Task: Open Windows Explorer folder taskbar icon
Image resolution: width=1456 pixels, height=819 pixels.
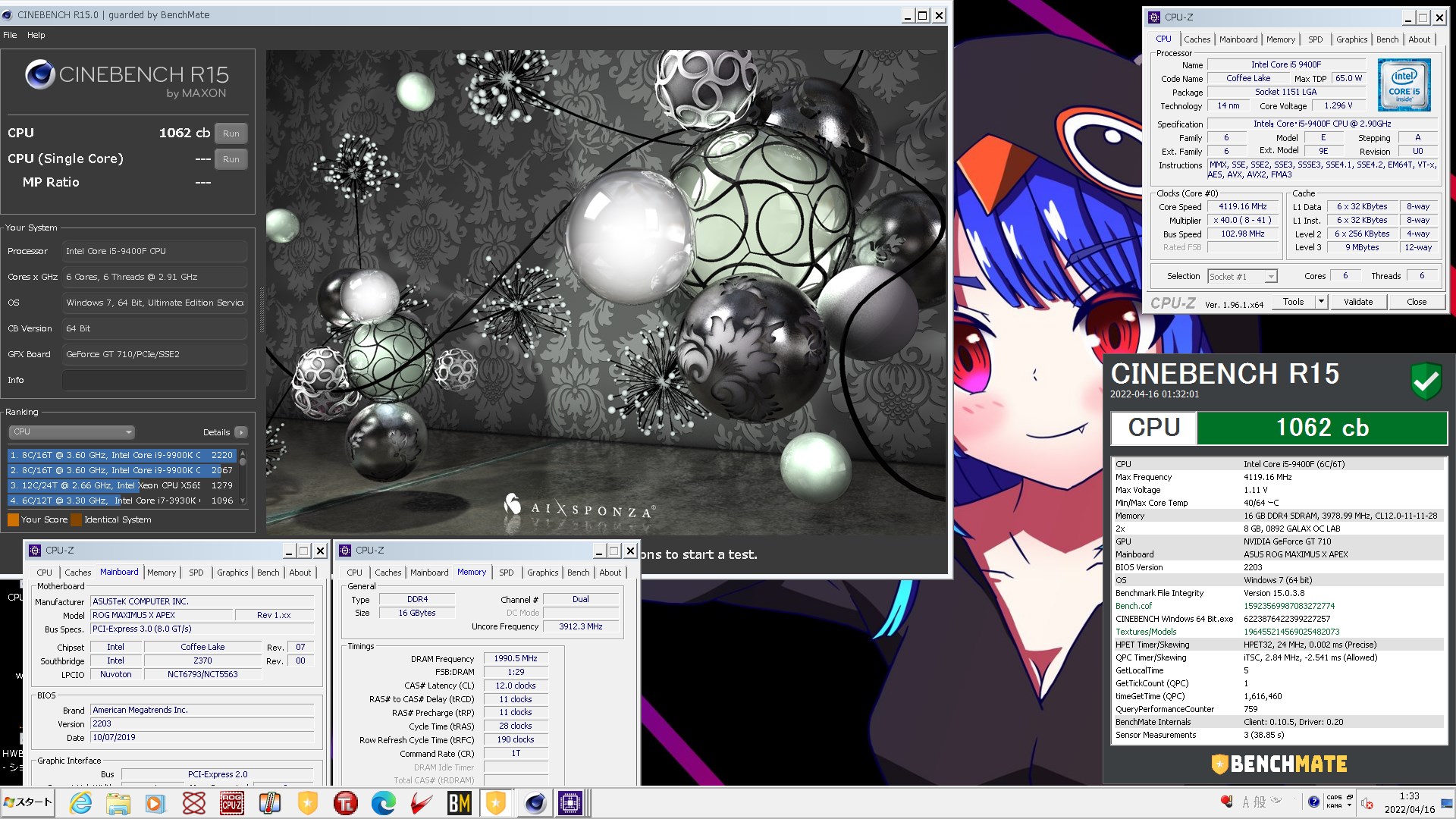Action: click(x=118, y=803)
